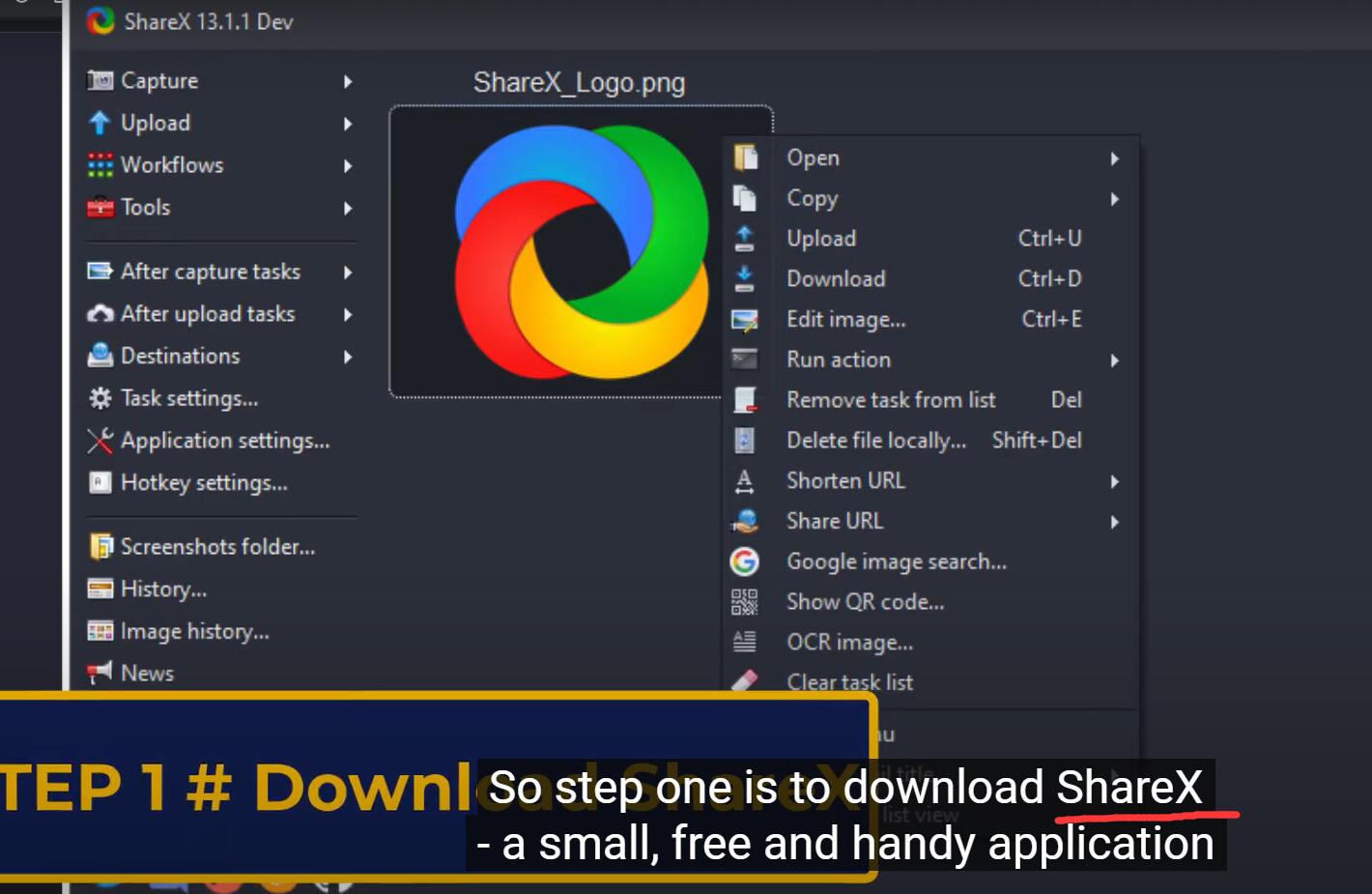Viewport: 1372px width, 894px height.
Task: Click the Application settings wrench icon
Action: [100, 441]
